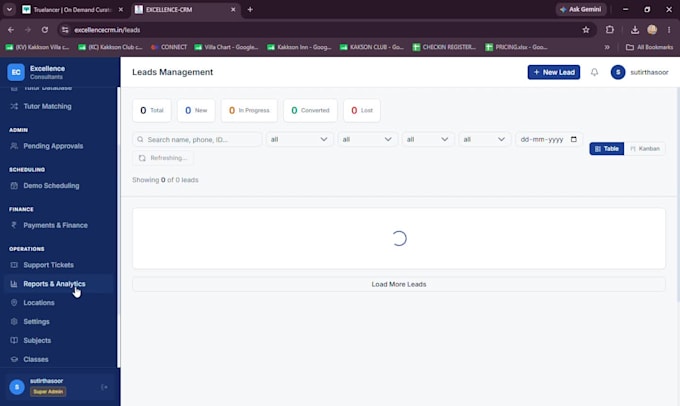Go back to the previous page
The image size is (680, 406).
coord(11,30)
